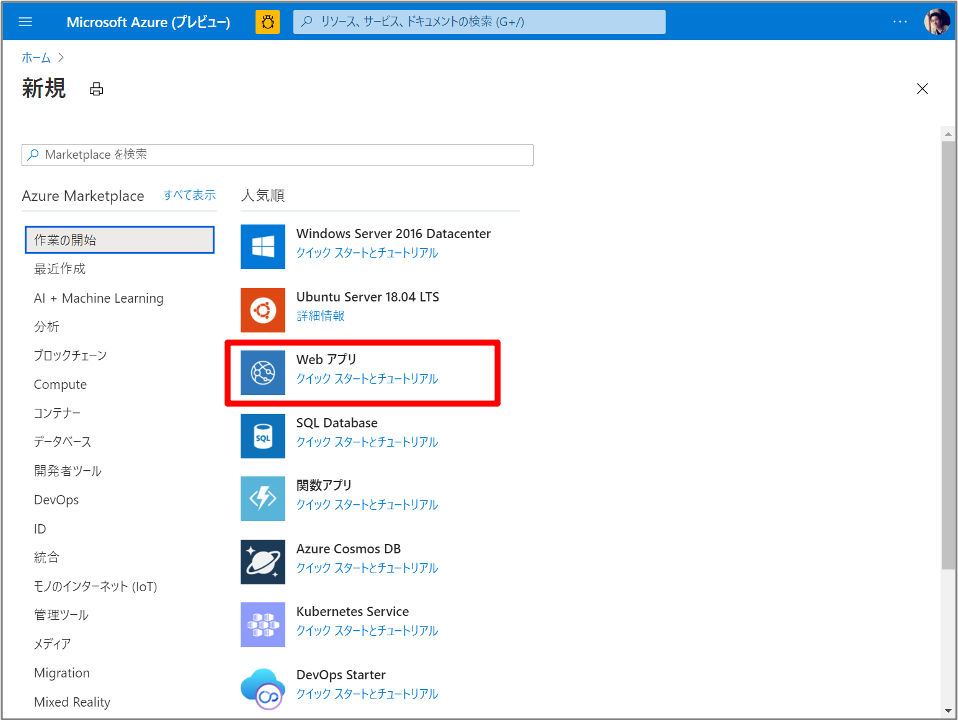Screen dimensions: 958x720
Task: Open 詳細情報 link under Ubuntu Server
Action: (x=320, y=315)
